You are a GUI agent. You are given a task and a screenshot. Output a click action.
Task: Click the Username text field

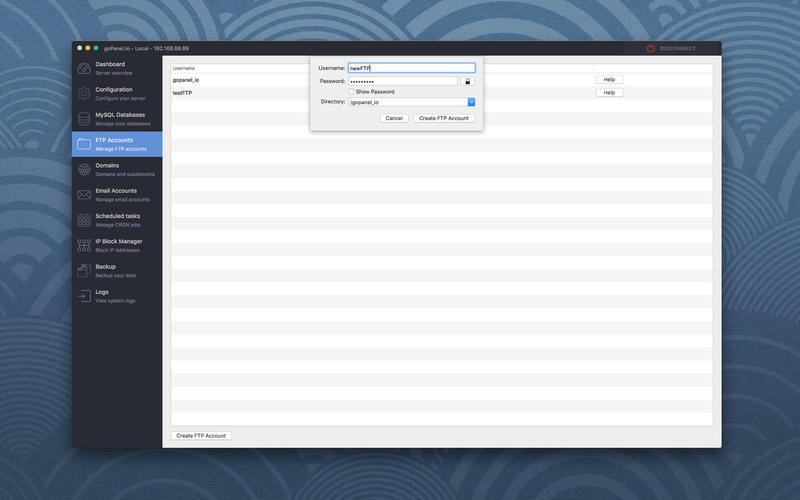410,68
